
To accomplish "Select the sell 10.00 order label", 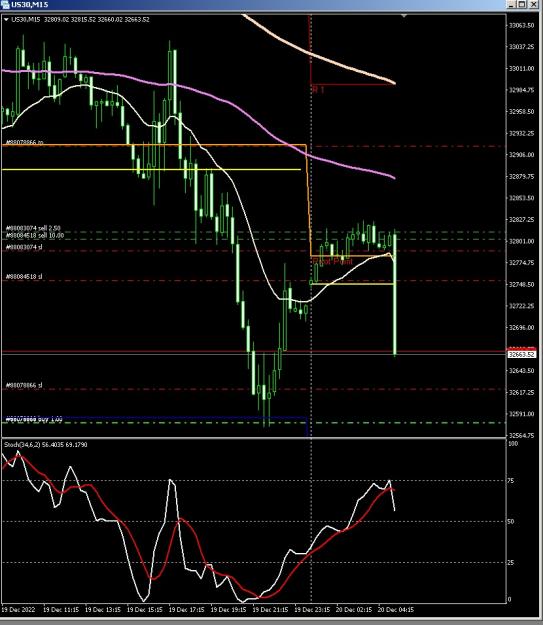I will [x=35, y=235].
